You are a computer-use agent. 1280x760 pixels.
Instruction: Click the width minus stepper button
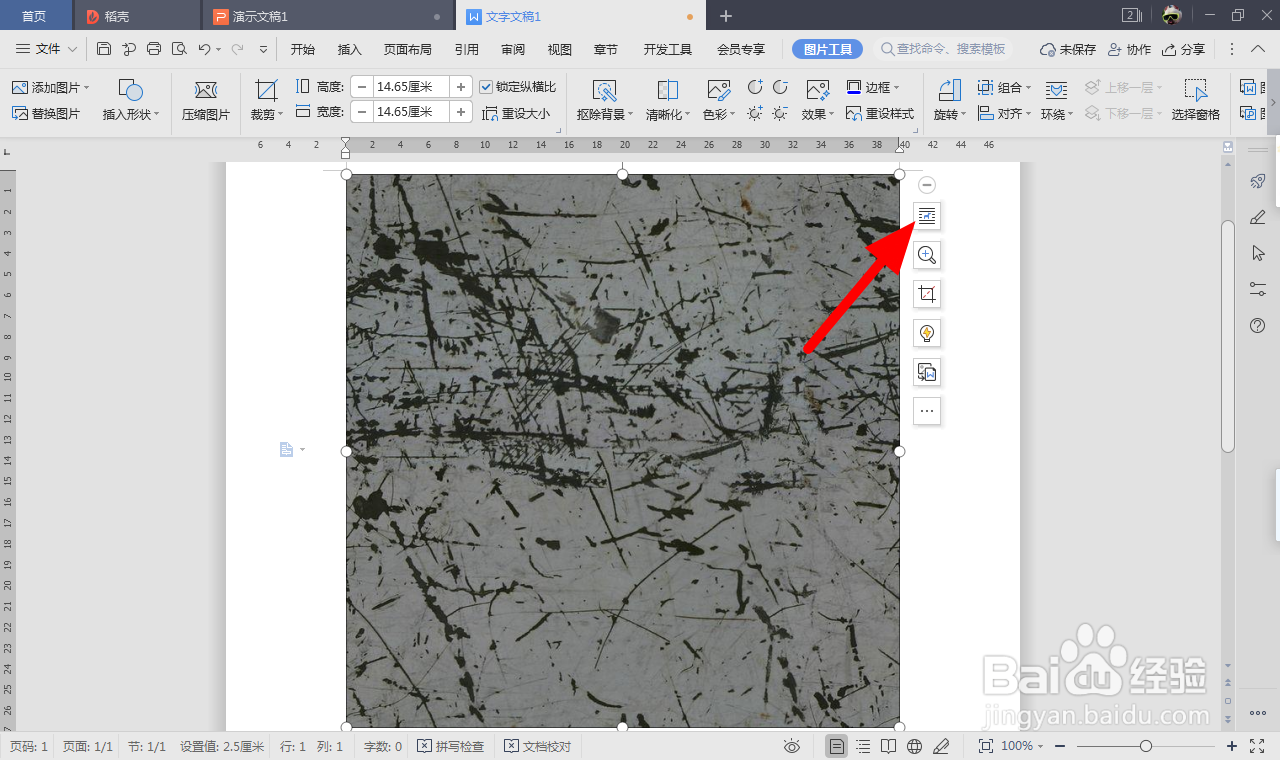pos(362,112)
